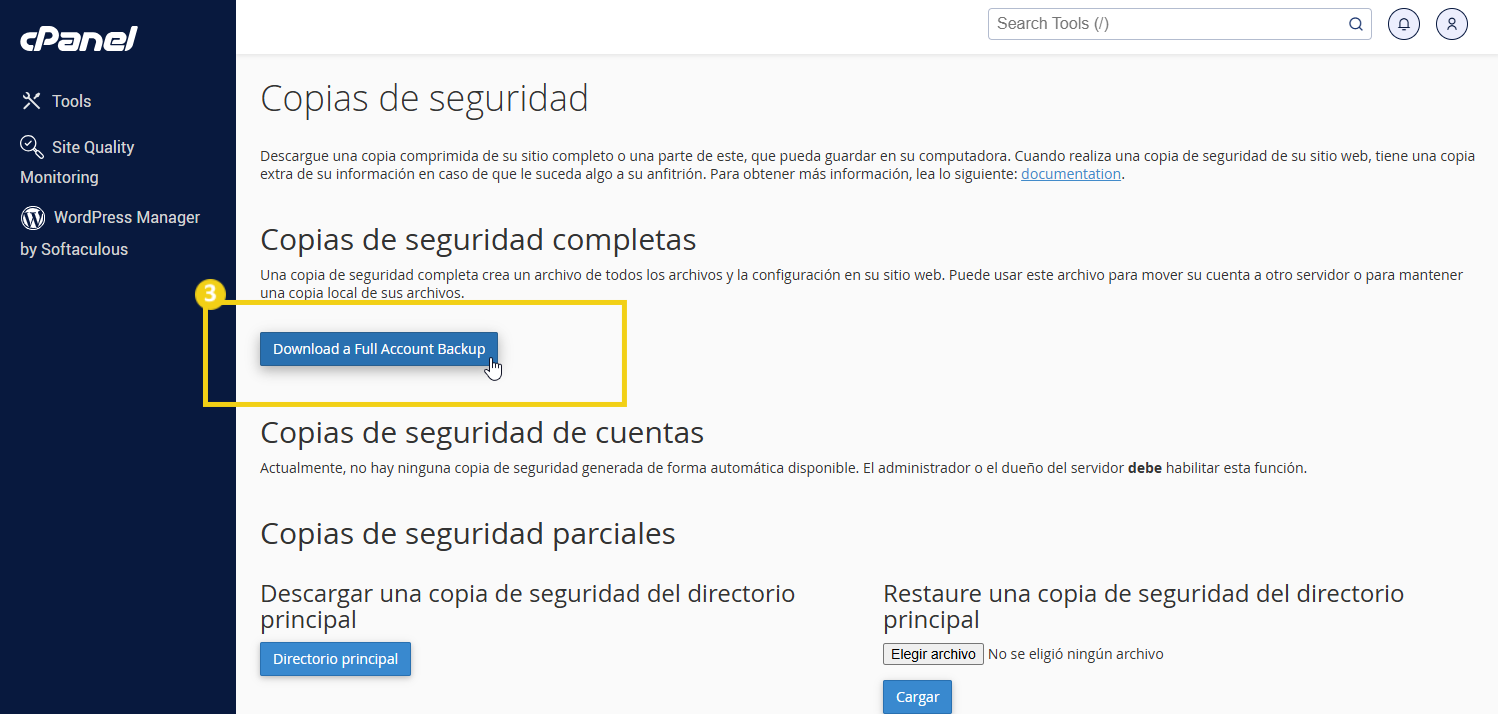Click the bold word 'debe' in paragraph
The height and width of the screenshot is (714, 1498).
click(x=1145, y=467)
